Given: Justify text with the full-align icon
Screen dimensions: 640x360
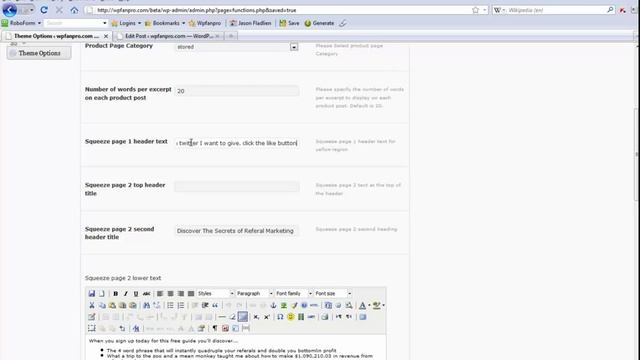Looking at the screenshot, I should point(191,293).
